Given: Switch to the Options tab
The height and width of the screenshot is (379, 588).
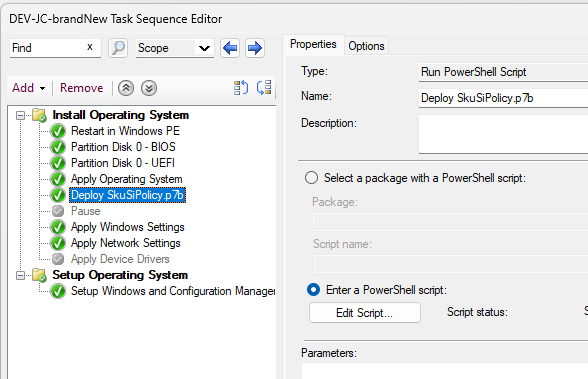Looking at the screenshot, I should pyautogui.click(x=366, y=46).
